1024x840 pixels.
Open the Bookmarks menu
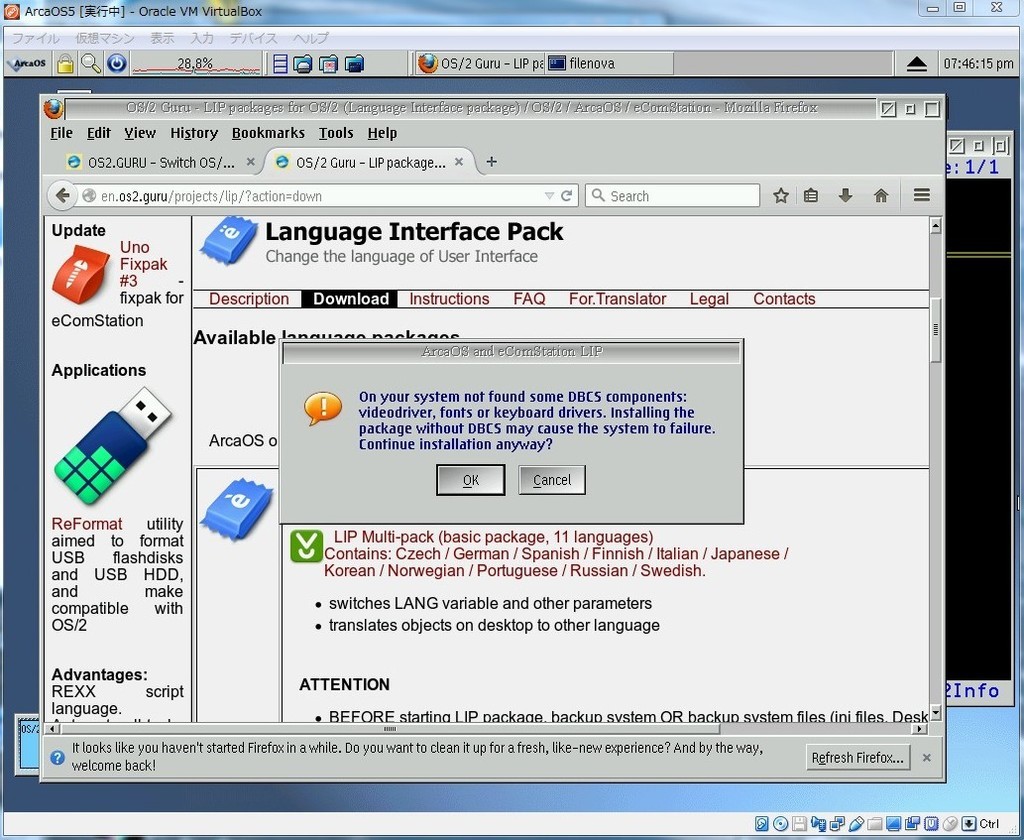point(268,133)
